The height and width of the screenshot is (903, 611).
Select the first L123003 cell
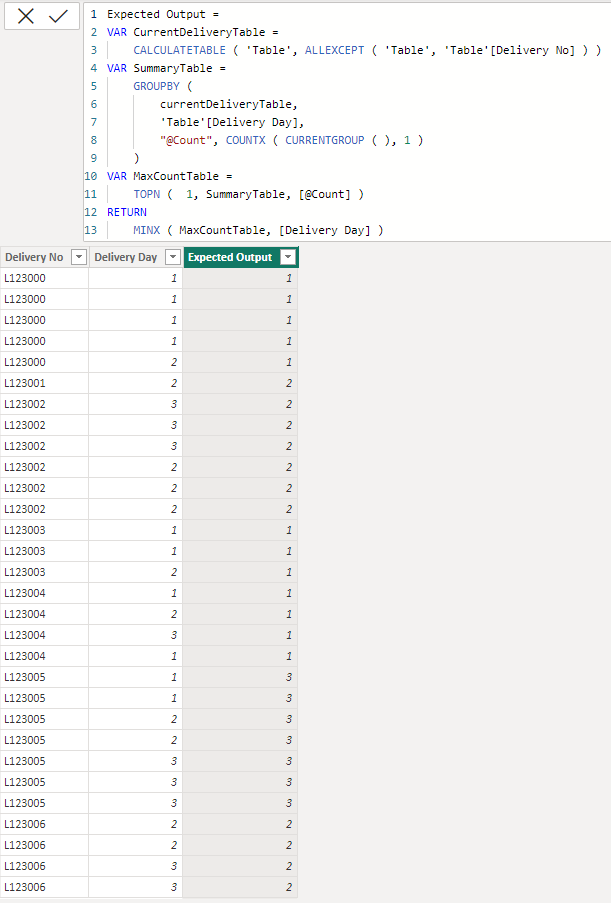click(x=44, y=530)
